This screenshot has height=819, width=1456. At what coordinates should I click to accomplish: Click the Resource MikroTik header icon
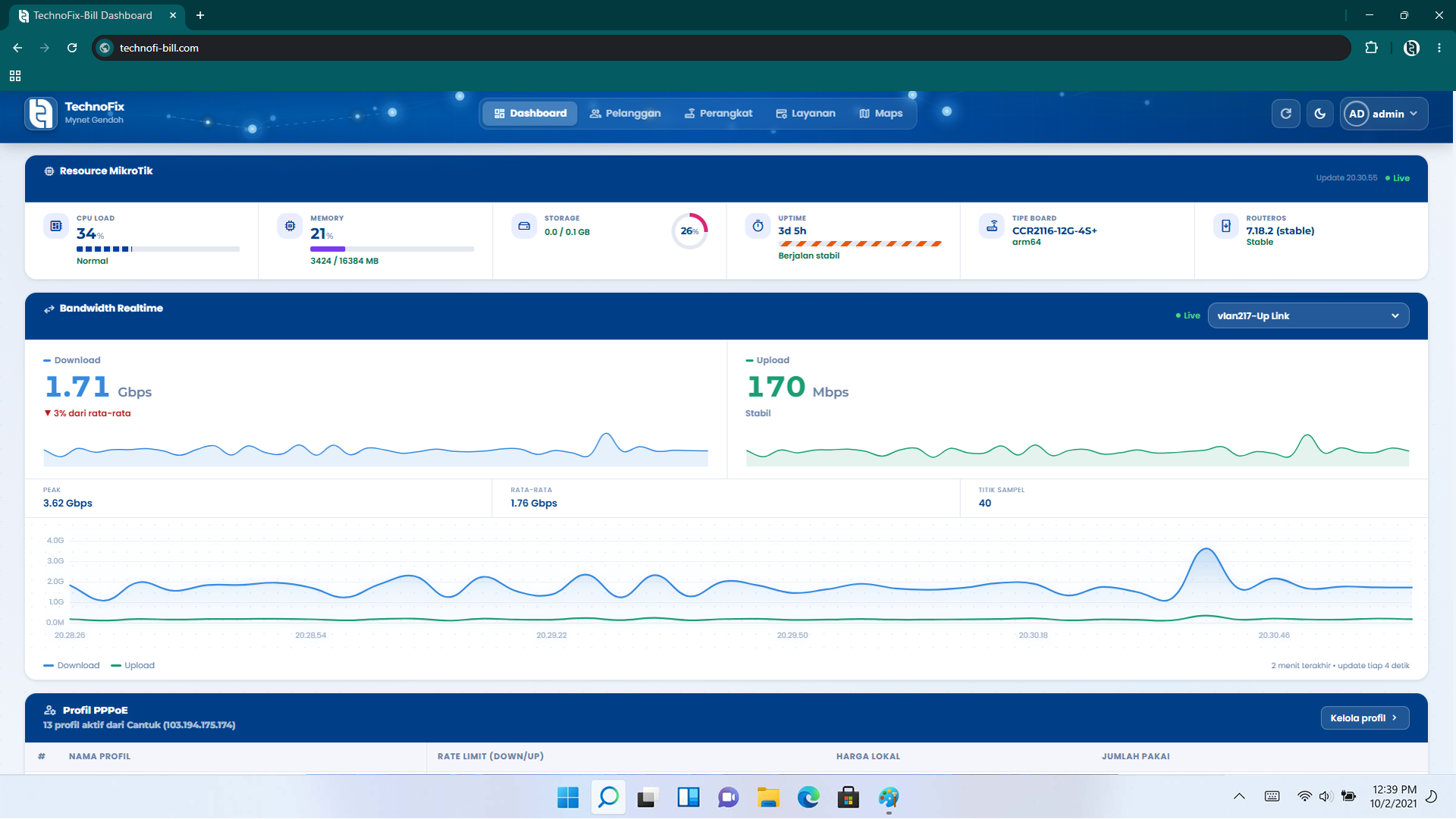click(49, 171)
